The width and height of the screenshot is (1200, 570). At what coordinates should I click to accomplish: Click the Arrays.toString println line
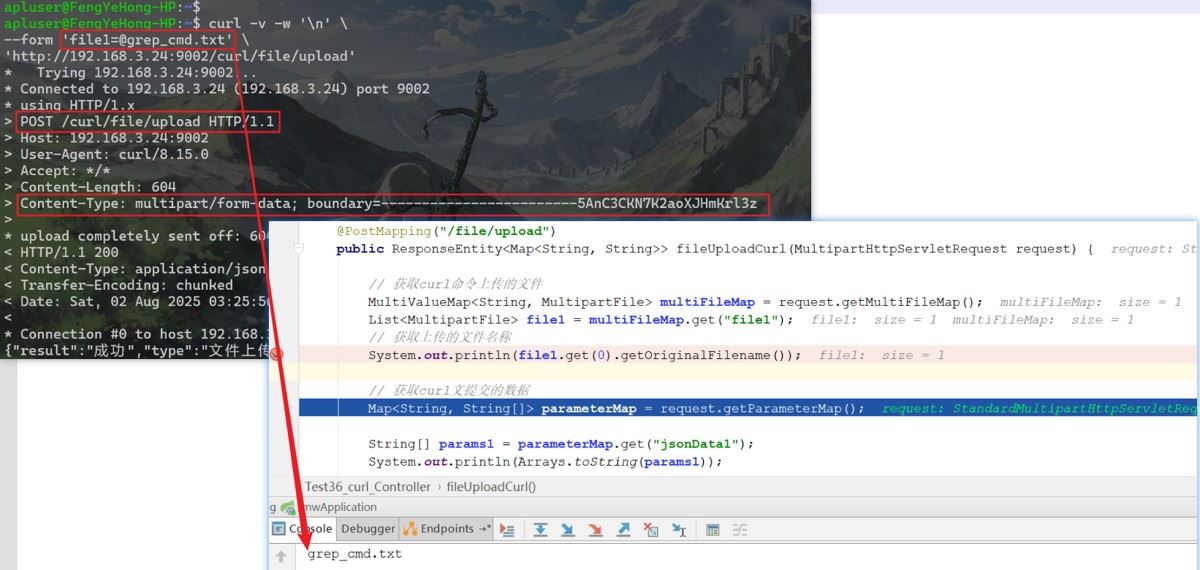[x=545, y=462]
